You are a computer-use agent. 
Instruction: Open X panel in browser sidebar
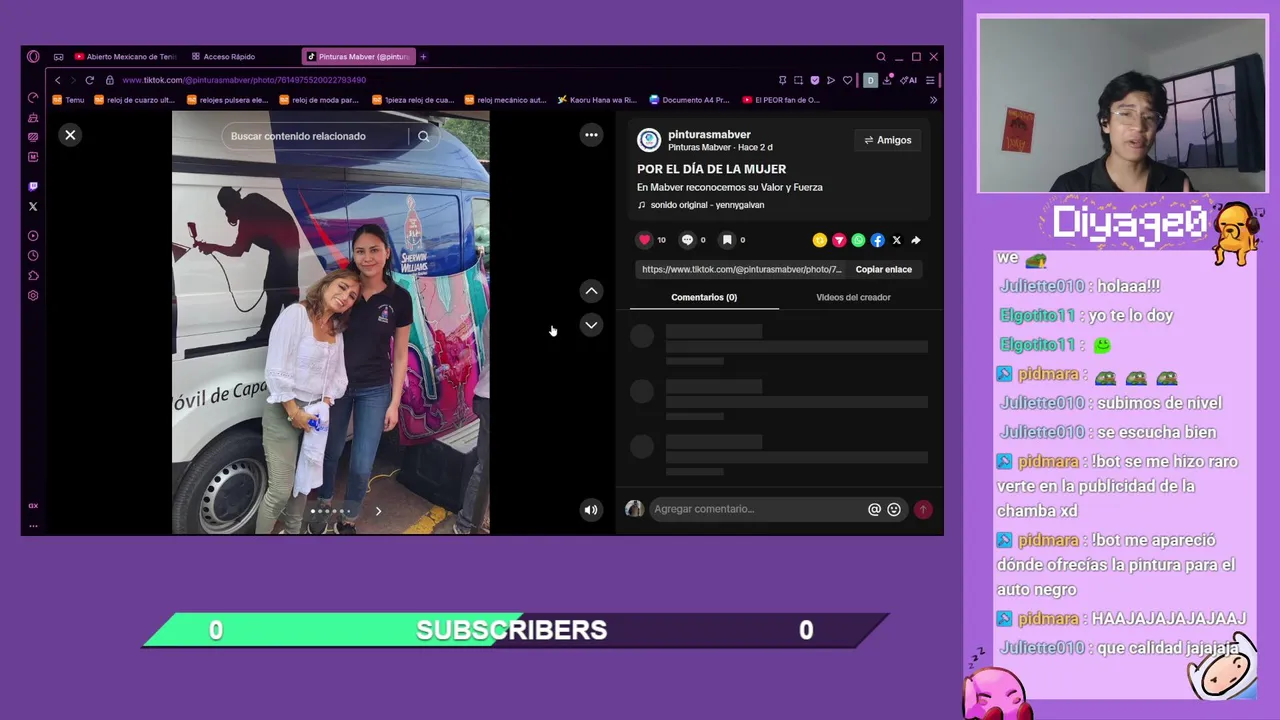33,206
